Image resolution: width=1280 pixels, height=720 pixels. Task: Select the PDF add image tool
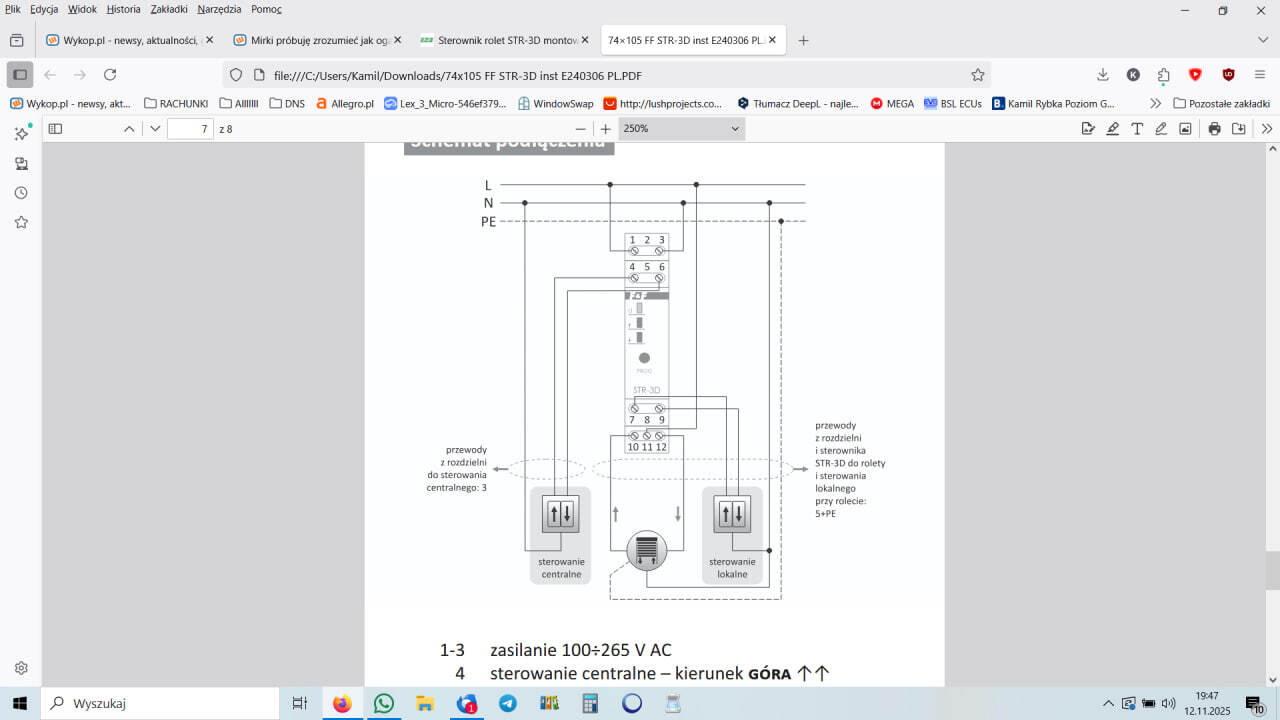1185,129
